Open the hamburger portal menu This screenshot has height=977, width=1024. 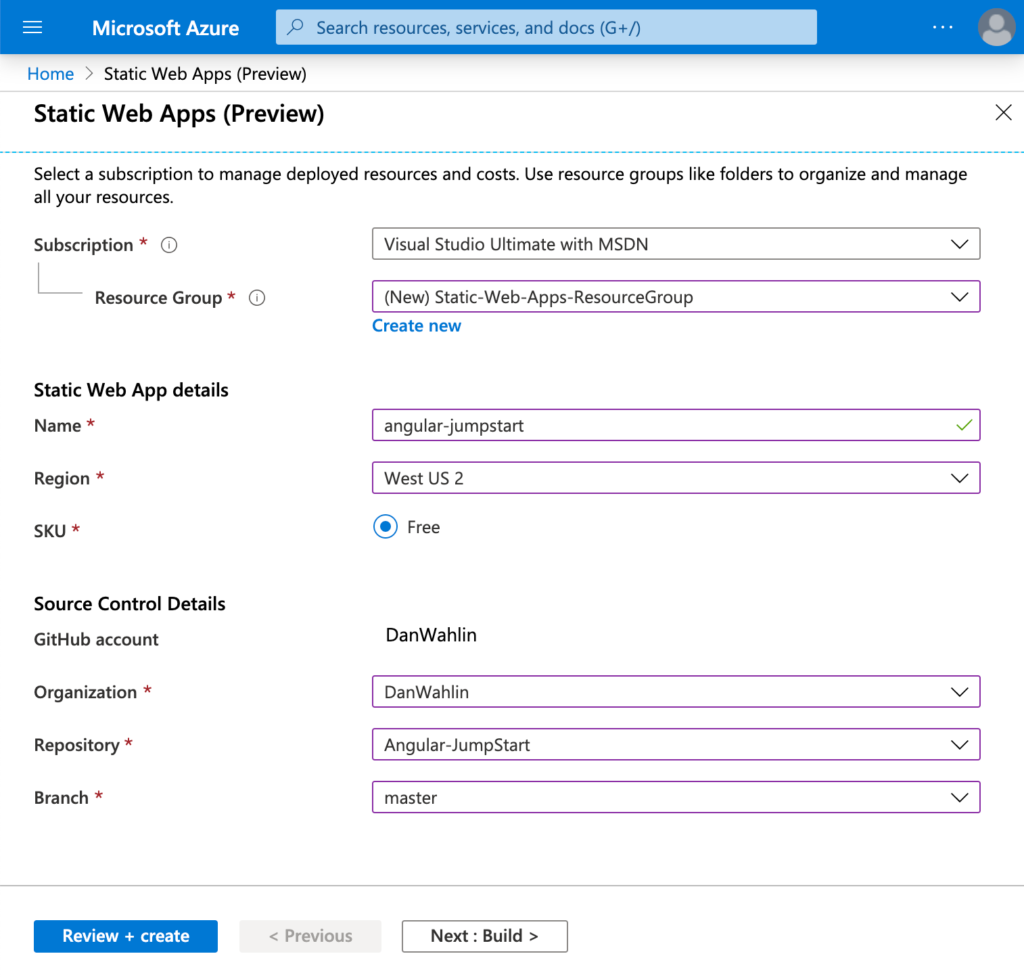click(32, 27)
